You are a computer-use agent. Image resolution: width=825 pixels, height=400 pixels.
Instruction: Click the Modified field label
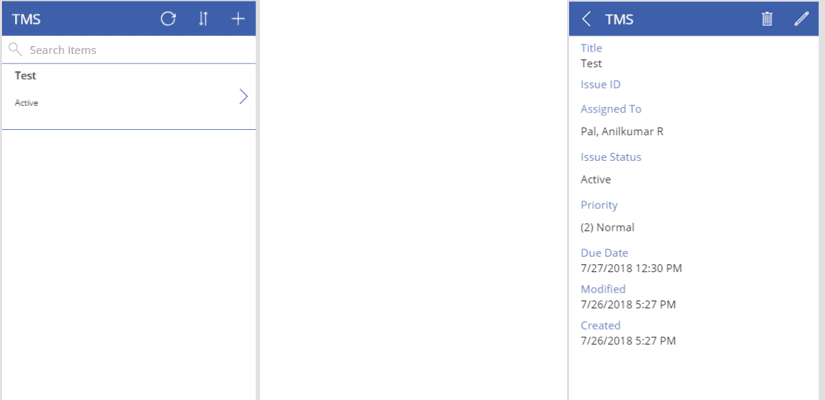(603, 289)
